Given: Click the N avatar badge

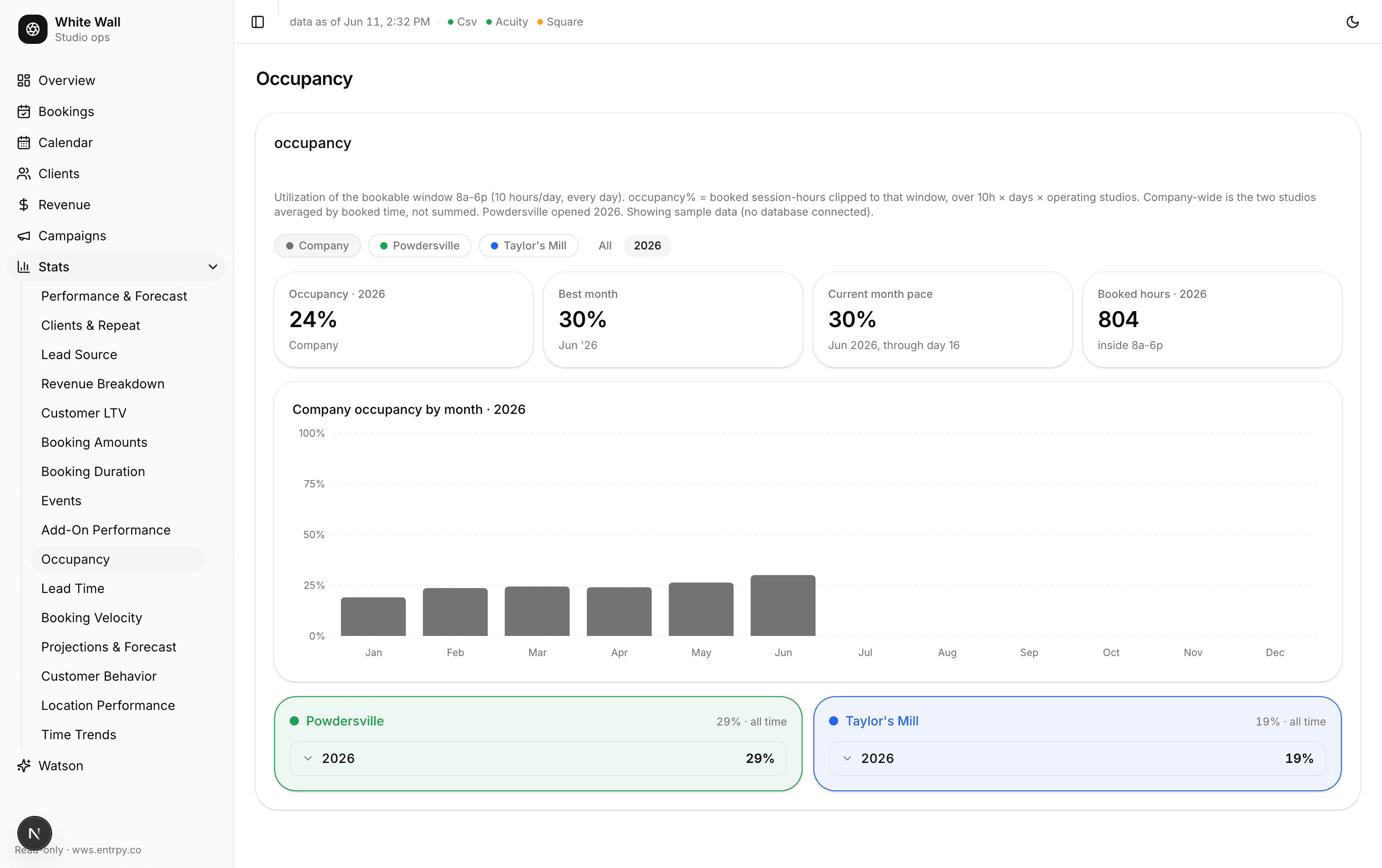Looking at the screenshot, I should pyautogui.click(x=34, y=833).
